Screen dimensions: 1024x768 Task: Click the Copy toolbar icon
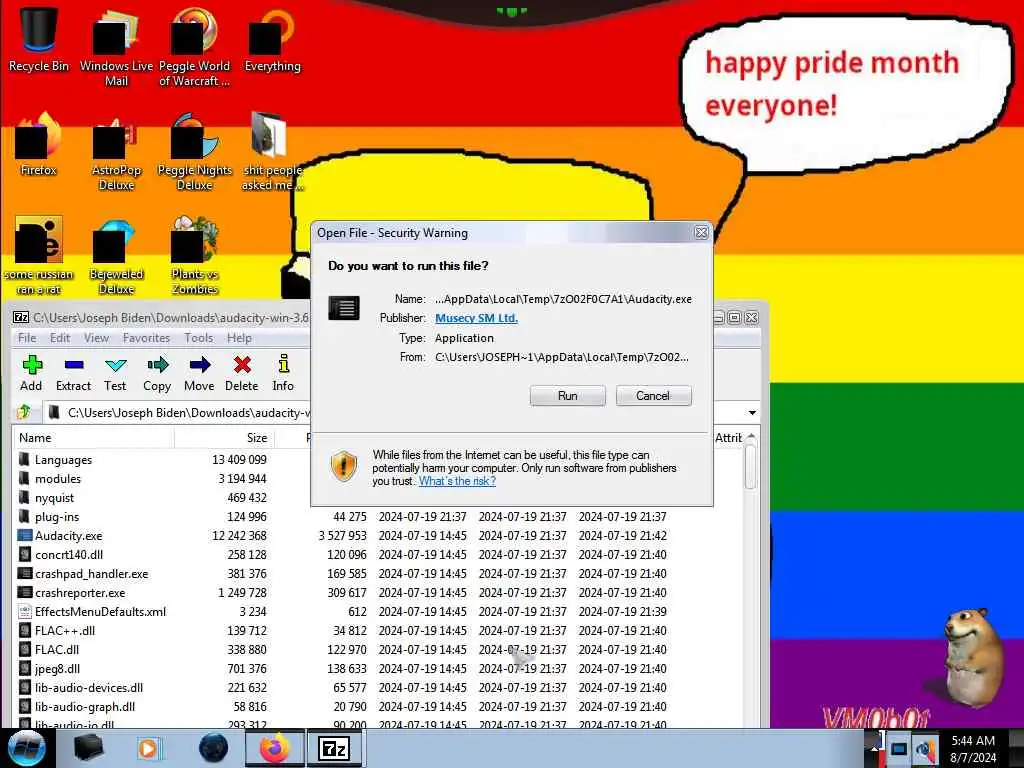157,373
